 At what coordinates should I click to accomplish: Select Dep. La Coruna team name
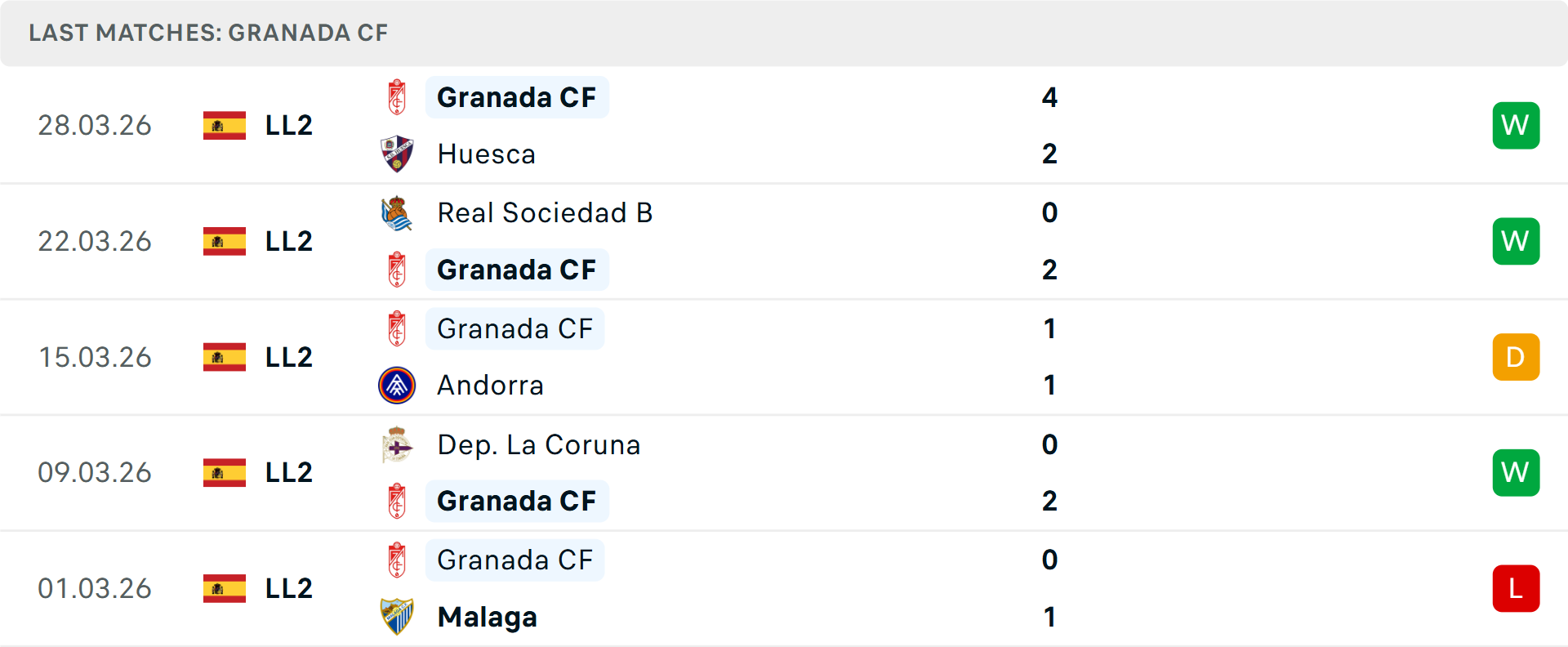(x=539, y=445)
